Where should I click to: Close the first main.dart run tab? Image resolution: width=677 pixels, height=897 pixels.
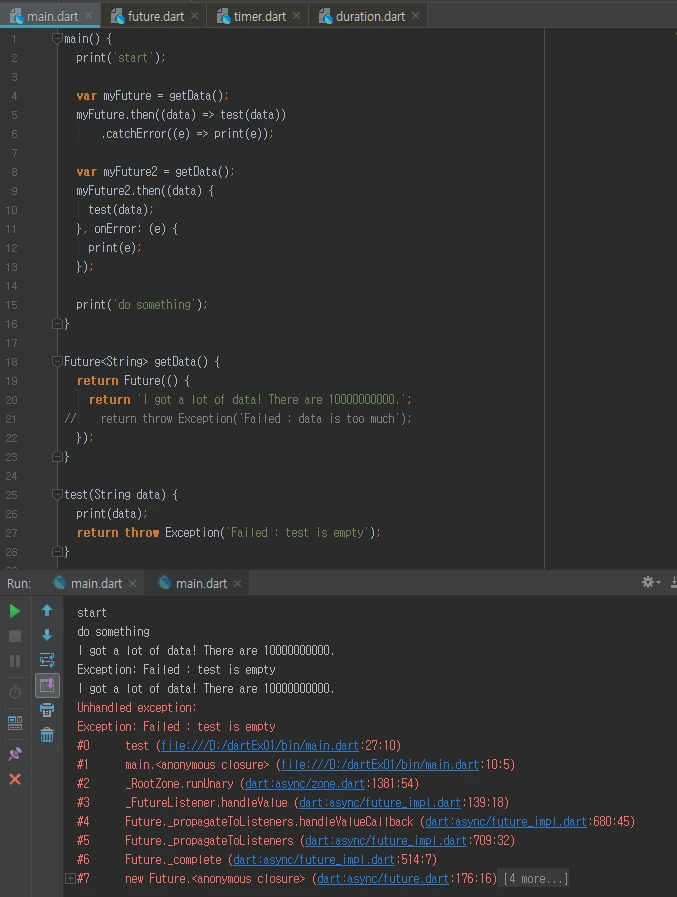point(133,584)
